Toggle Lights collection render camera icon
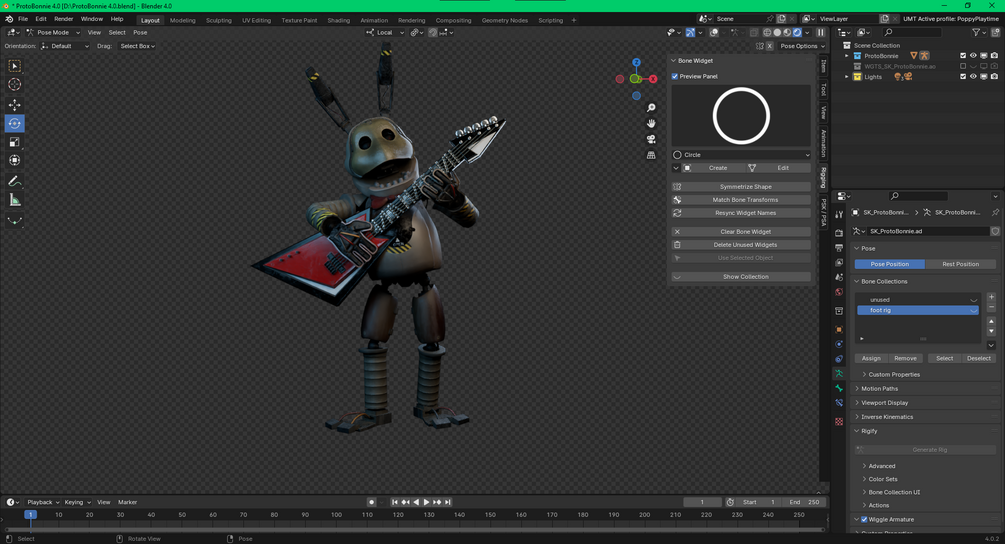The height and width of the screenshot is (544, 1005). point(994,77)
